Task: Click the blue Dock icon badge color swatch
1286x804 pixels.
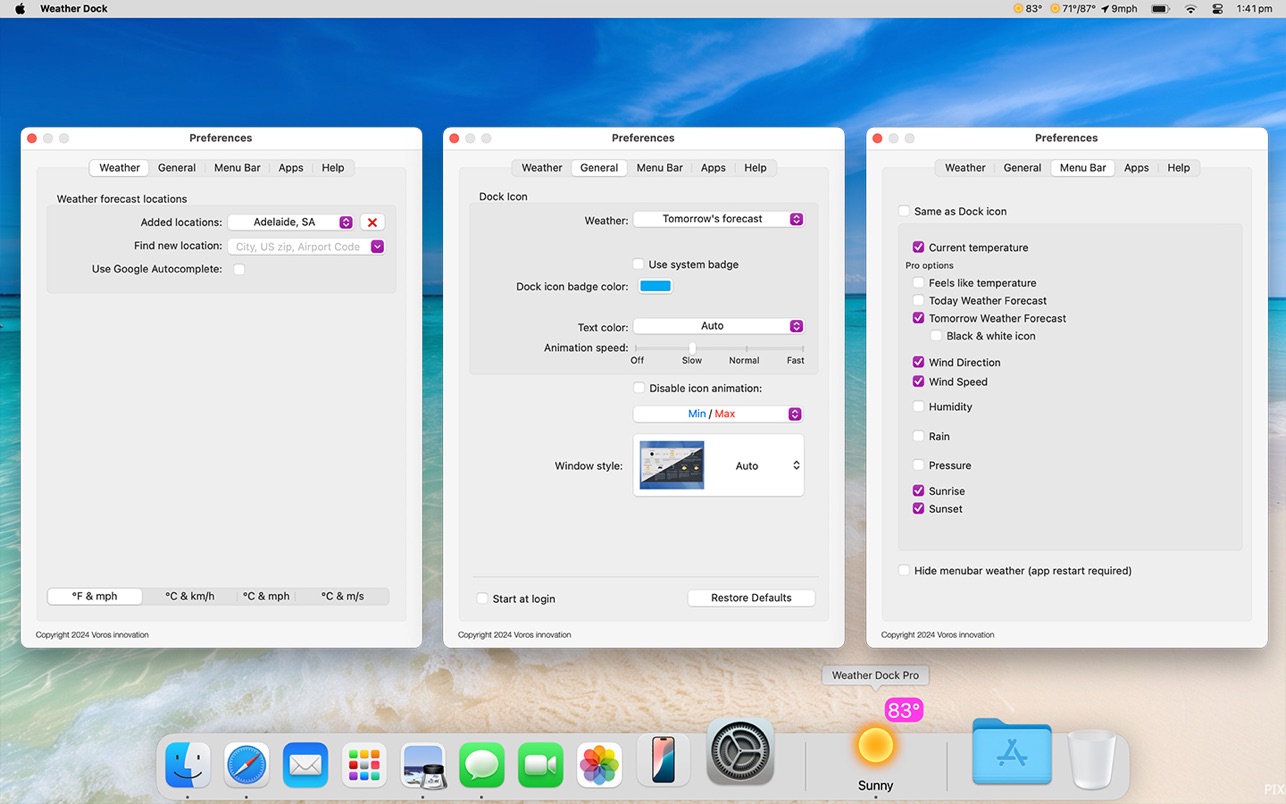Action: tap(656, 286)
